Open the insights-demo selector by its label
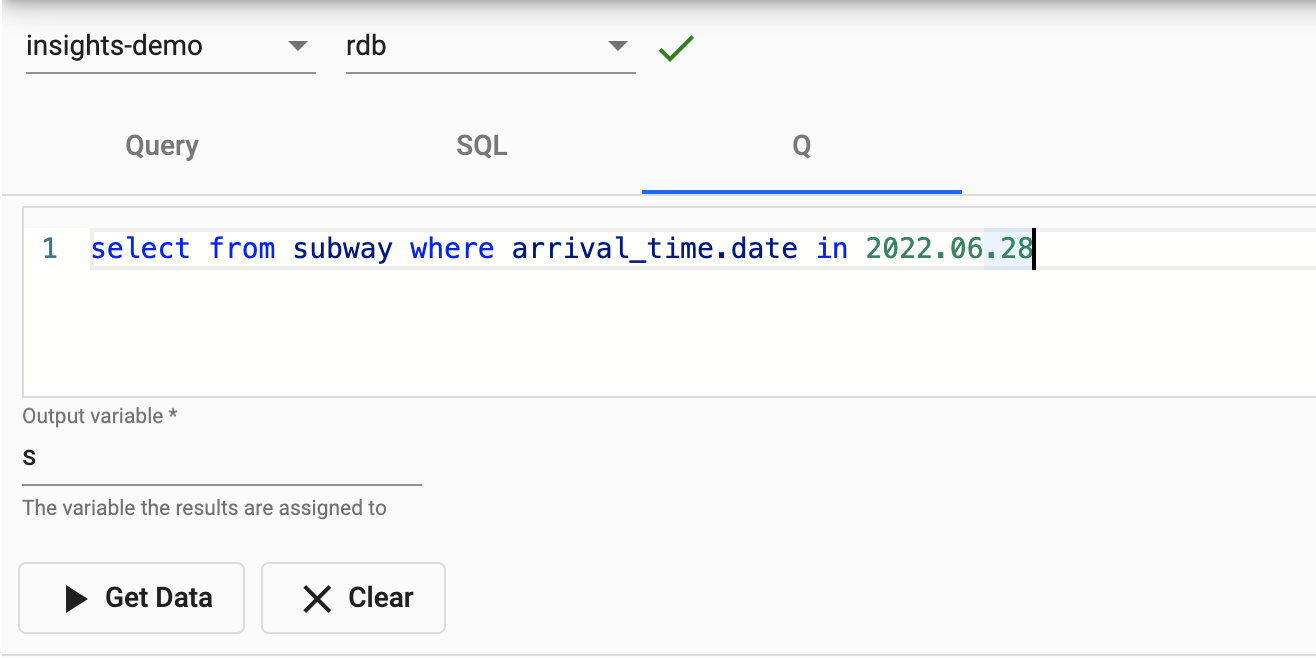Viewport: 1316px width, 658px height. point(114,46)
